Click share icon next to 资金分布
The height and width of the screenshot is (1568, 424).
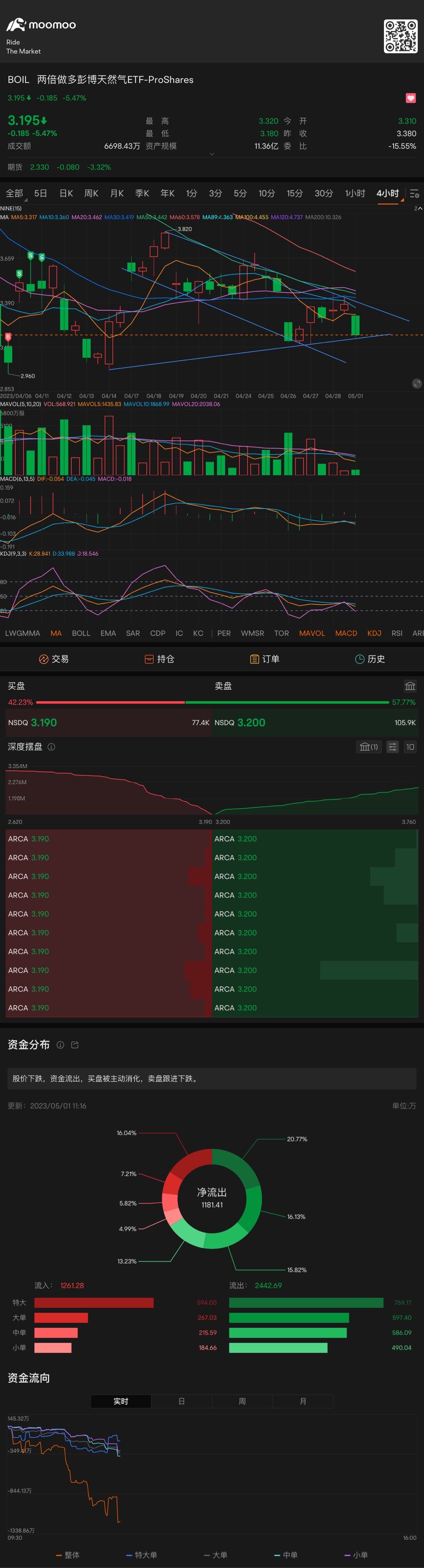click(75, 1044)
